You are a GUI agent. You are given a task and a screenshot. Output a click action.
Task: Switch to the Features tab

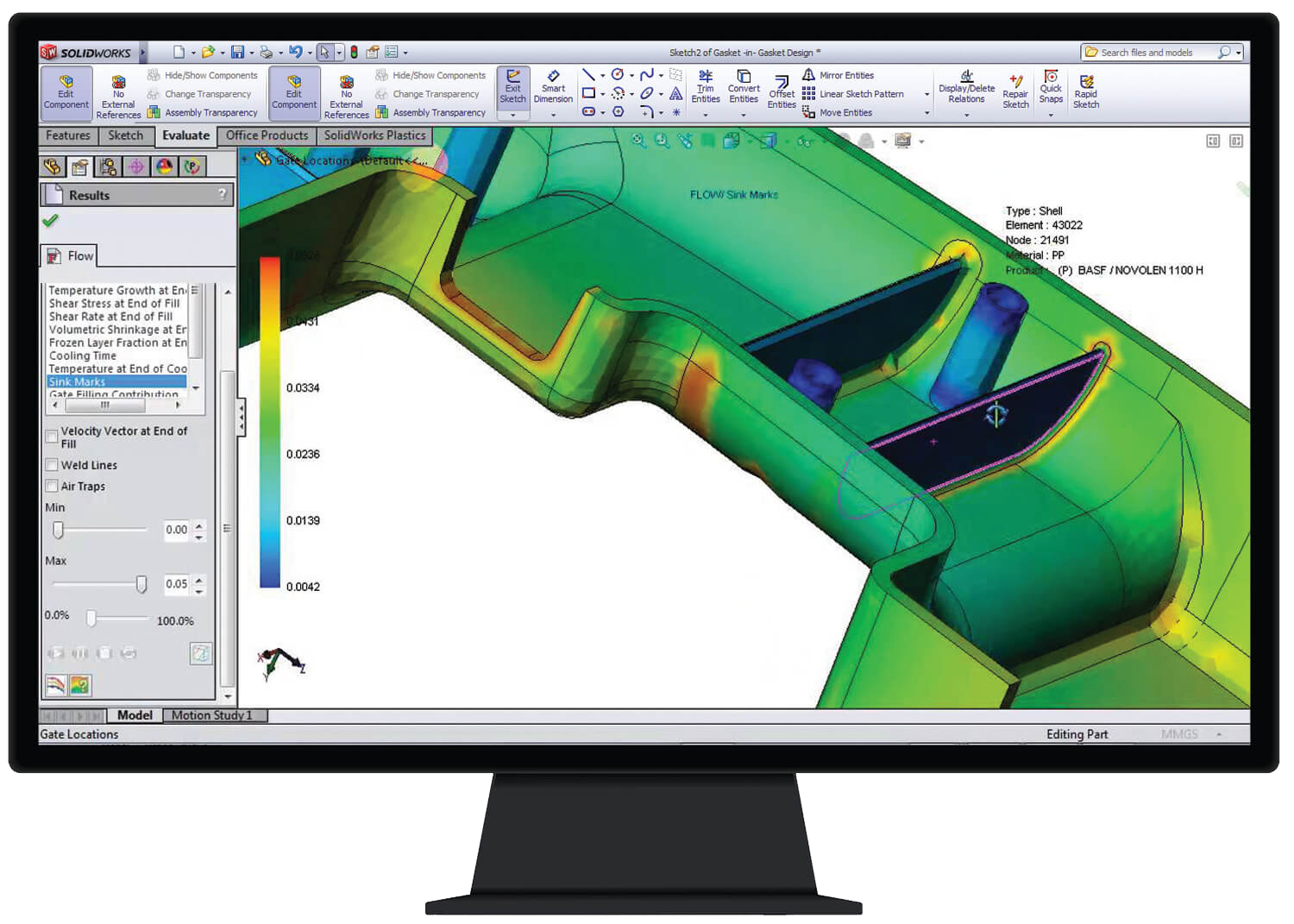67,135
